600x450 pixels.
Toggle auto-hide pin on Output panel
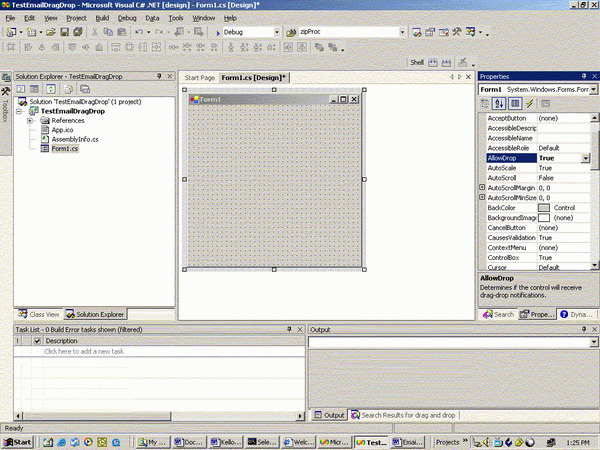[584, 329]
